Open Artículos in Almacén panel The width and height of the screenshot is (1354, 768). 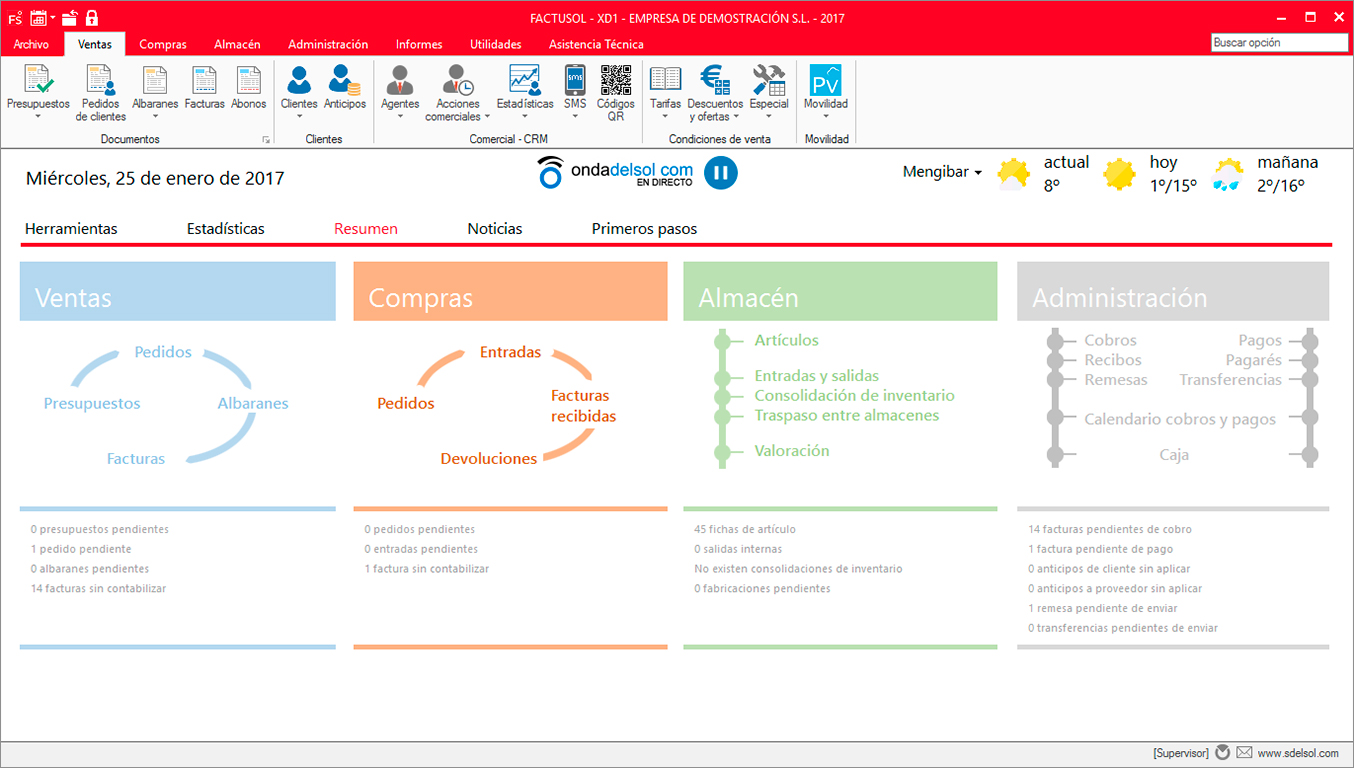click(x=787, y=341)
